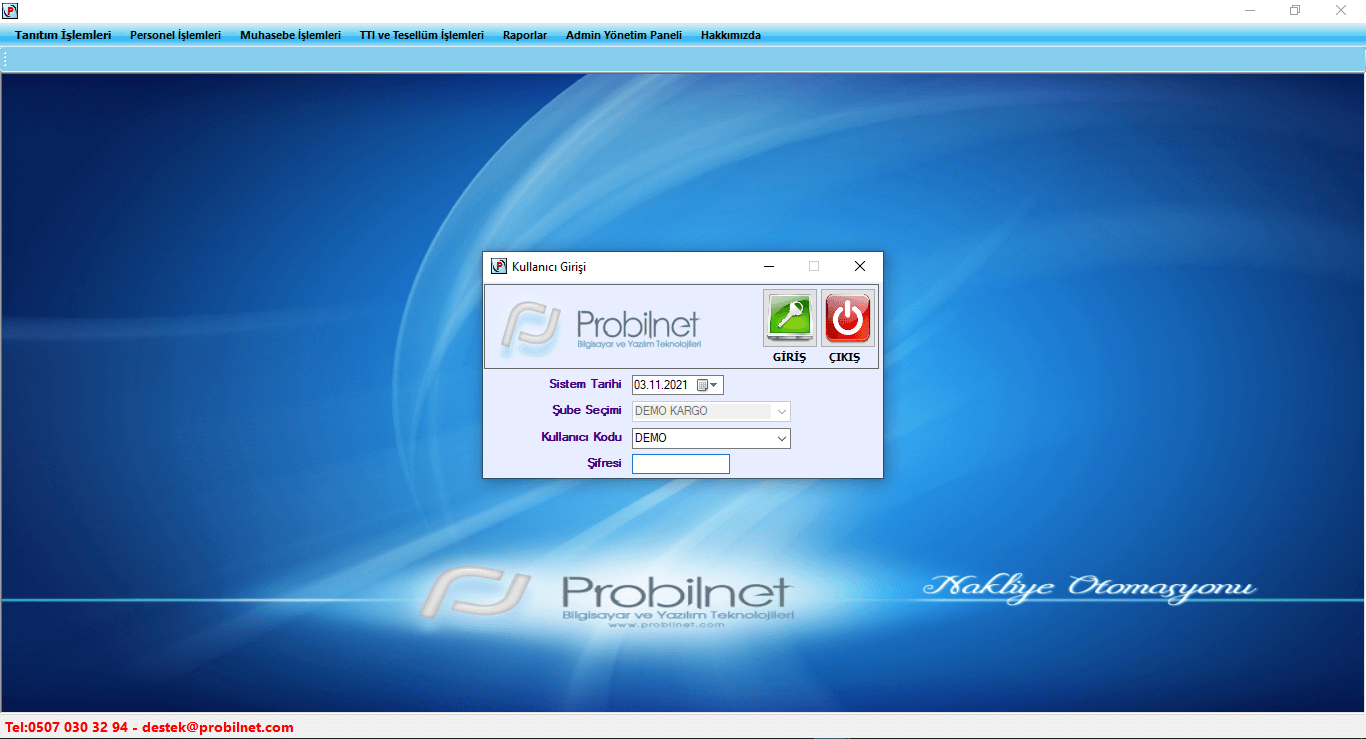Viewport: 1366px width, 739px height.
Task: Open the Tanıtım İşlemleri menu
Action: coord(63,35)
